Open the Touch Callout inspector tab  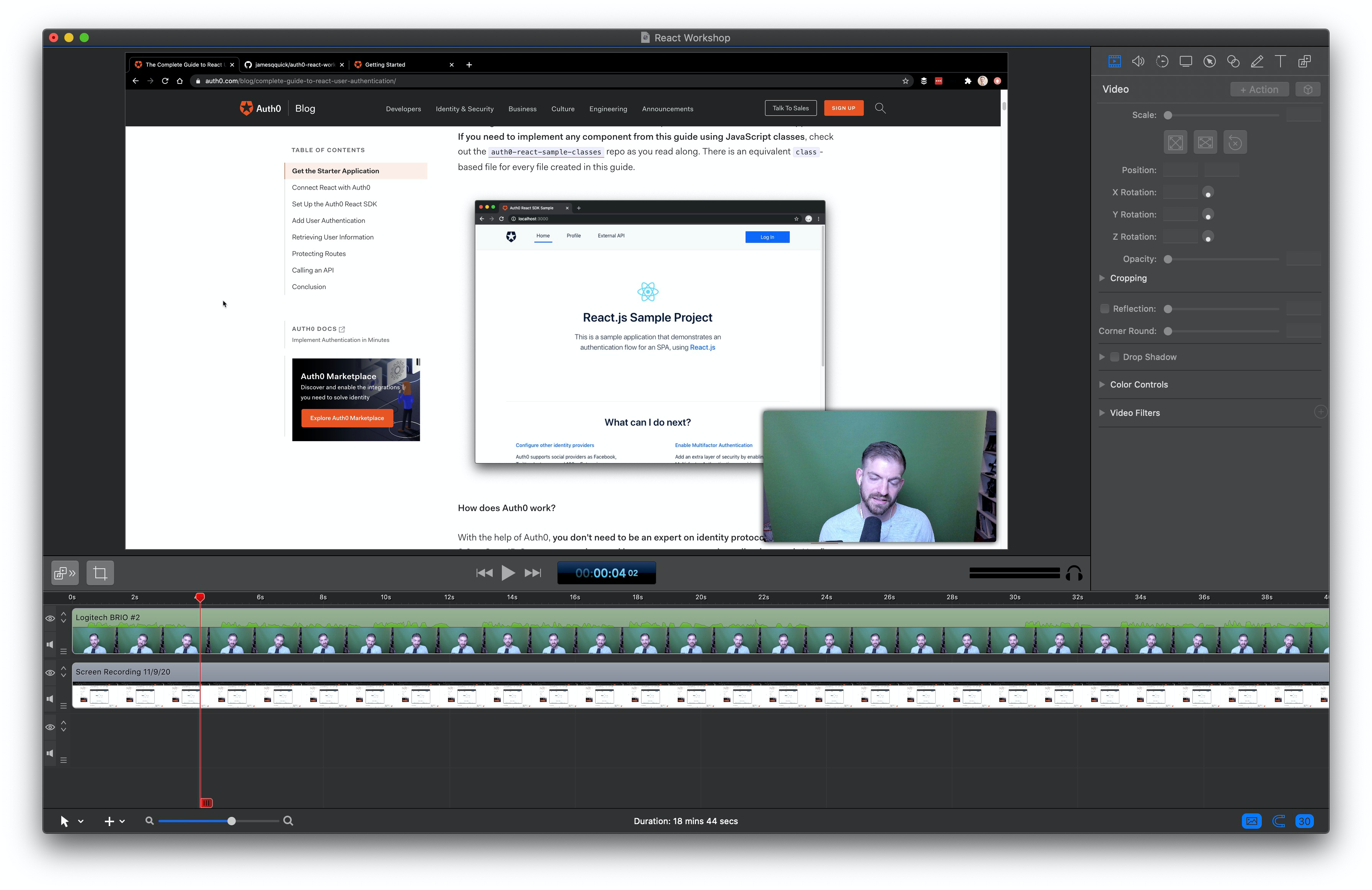pyautogui.click(x=1233, y=61)
